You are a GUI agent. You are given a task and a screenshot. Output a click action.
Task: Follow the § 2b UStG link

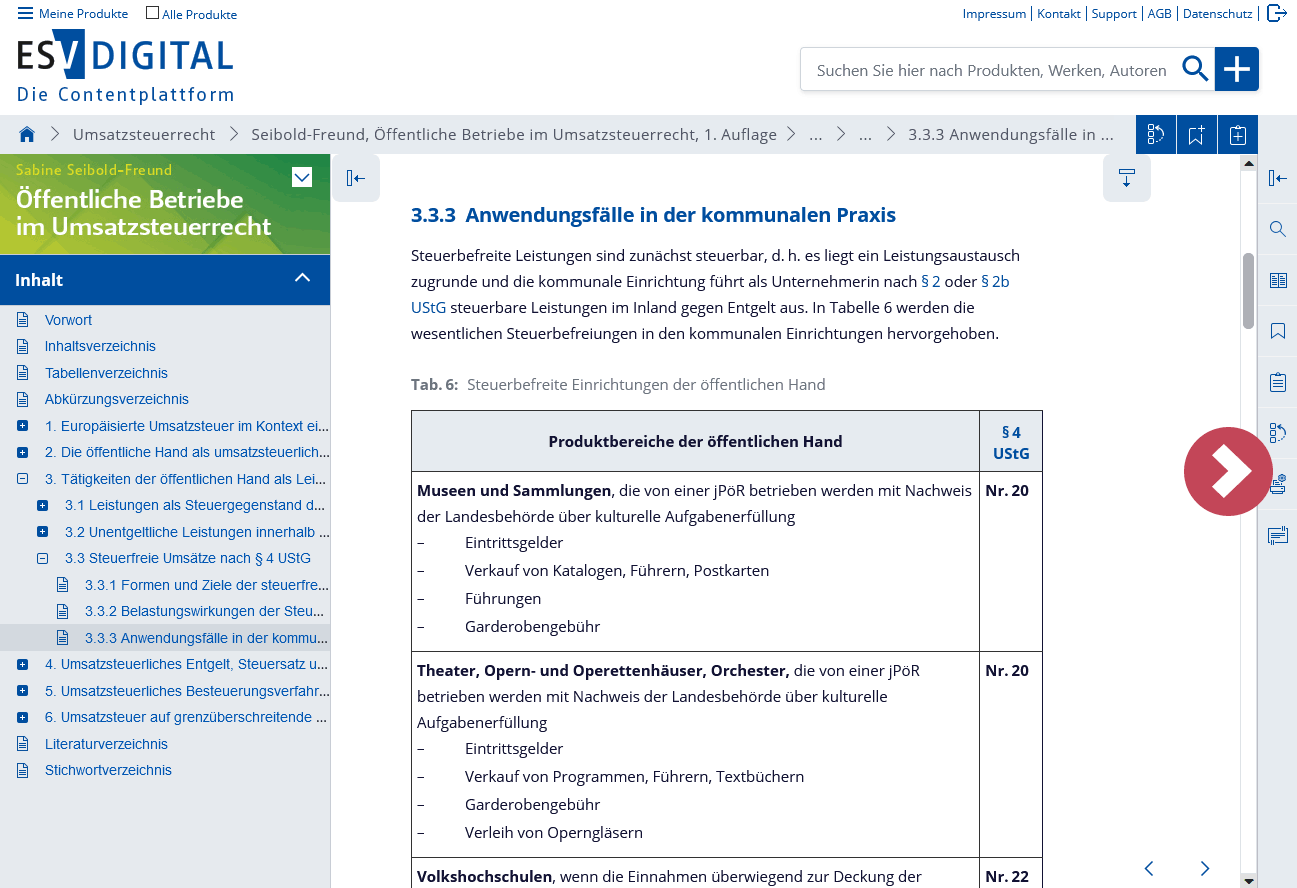(x=995, y=282)
